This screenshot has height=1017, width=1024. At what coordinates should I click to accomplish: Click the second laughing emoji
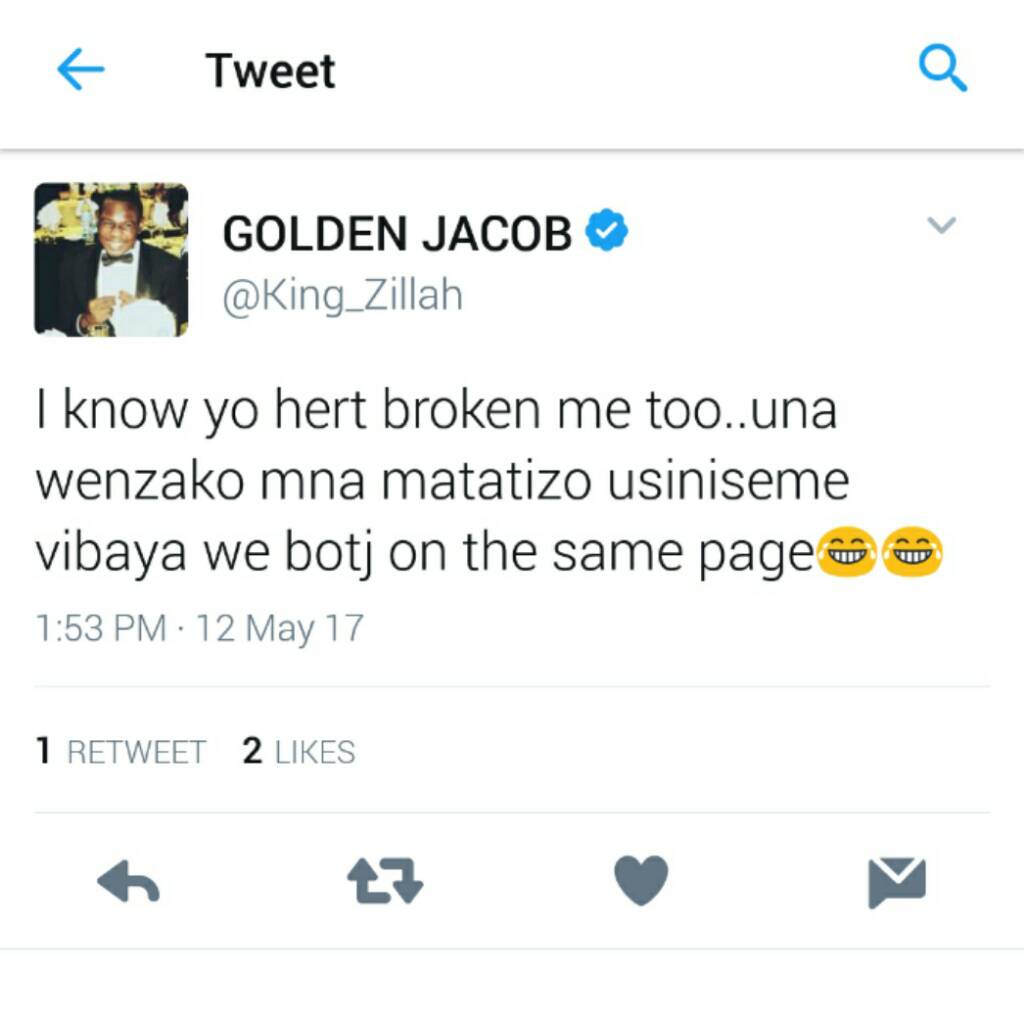tap(912, 551)
